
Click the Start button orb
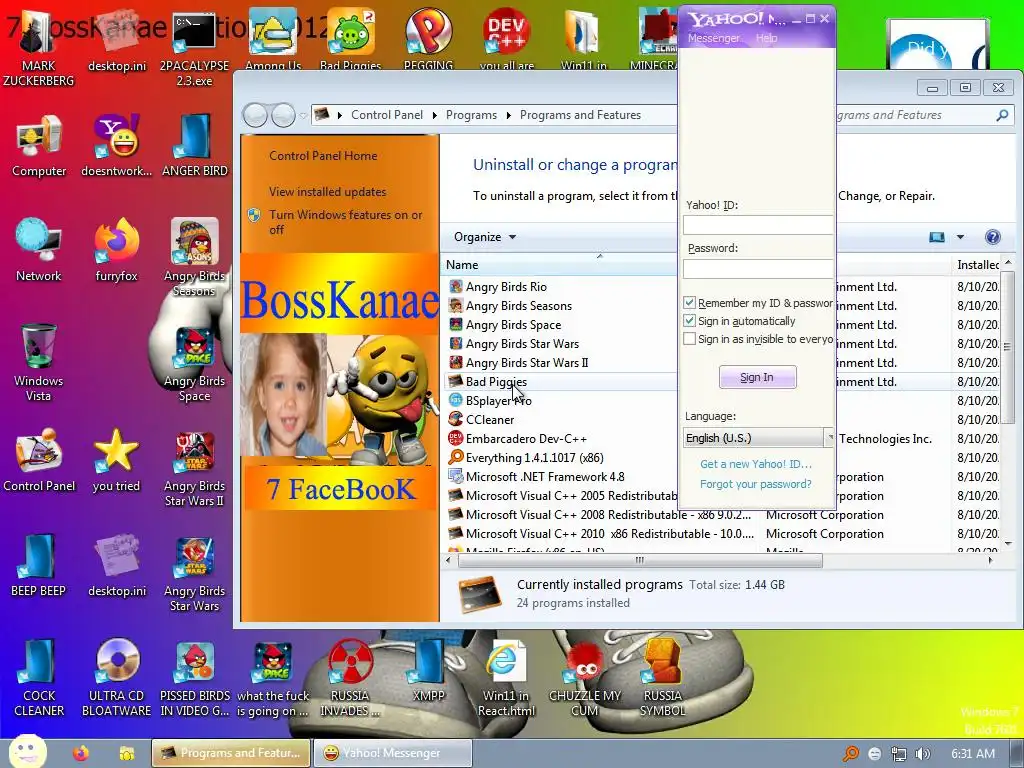coord(27,752)
